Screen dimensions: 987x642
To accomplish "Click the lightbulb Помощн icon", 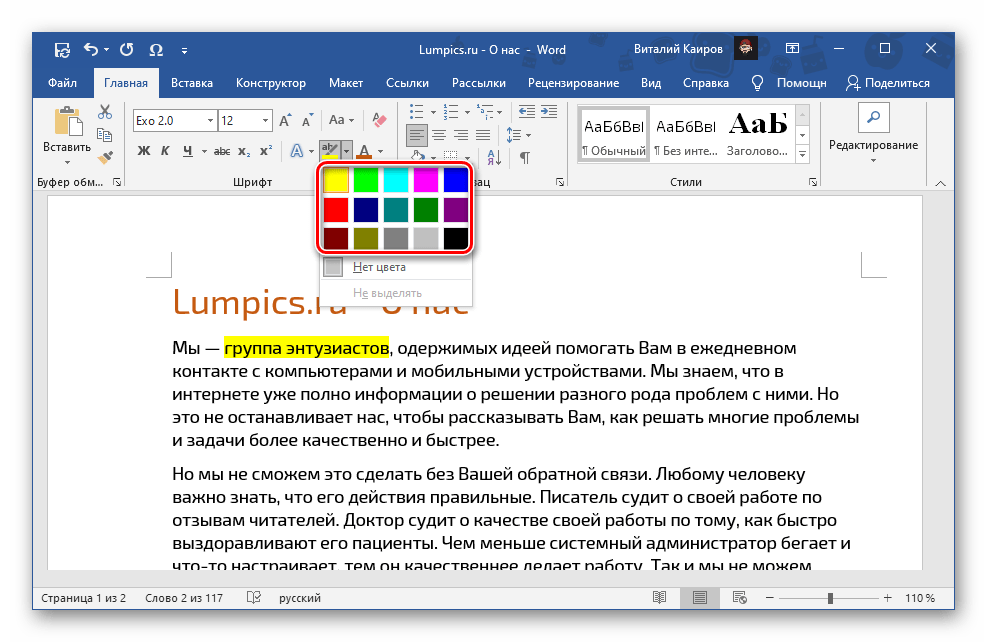I will 757,83.
